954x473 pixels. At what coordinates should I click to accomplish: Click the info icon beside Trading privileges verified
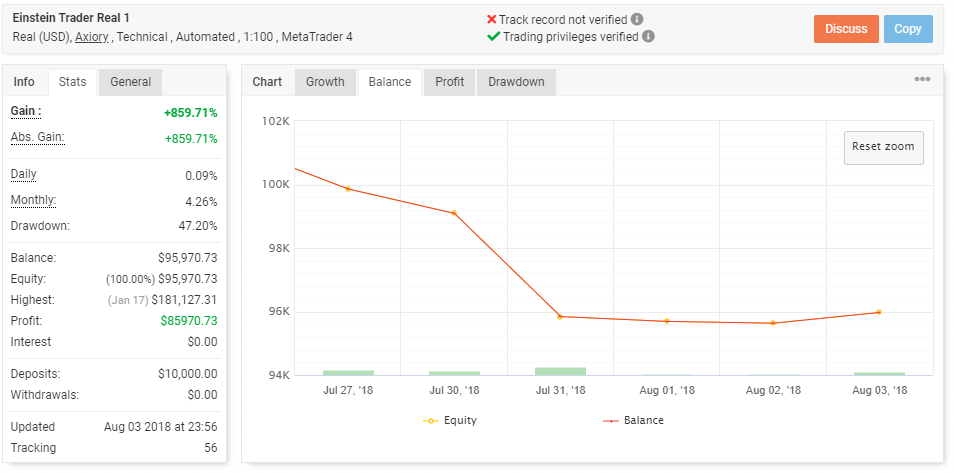649,37
